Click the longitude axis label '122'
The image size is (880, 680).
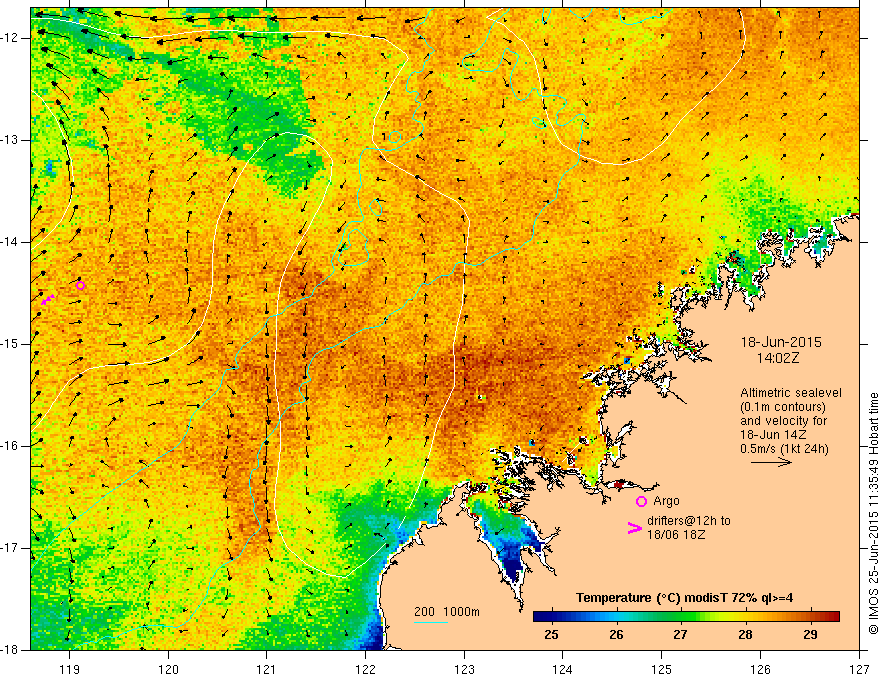(x=365, y=669)
